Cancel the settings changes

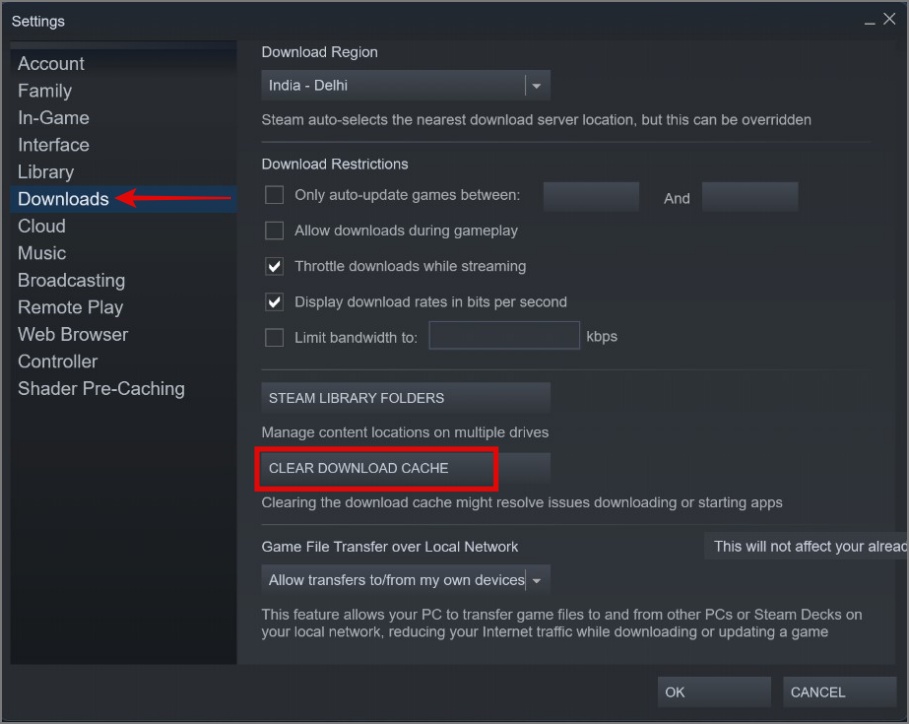pos(839,692)
